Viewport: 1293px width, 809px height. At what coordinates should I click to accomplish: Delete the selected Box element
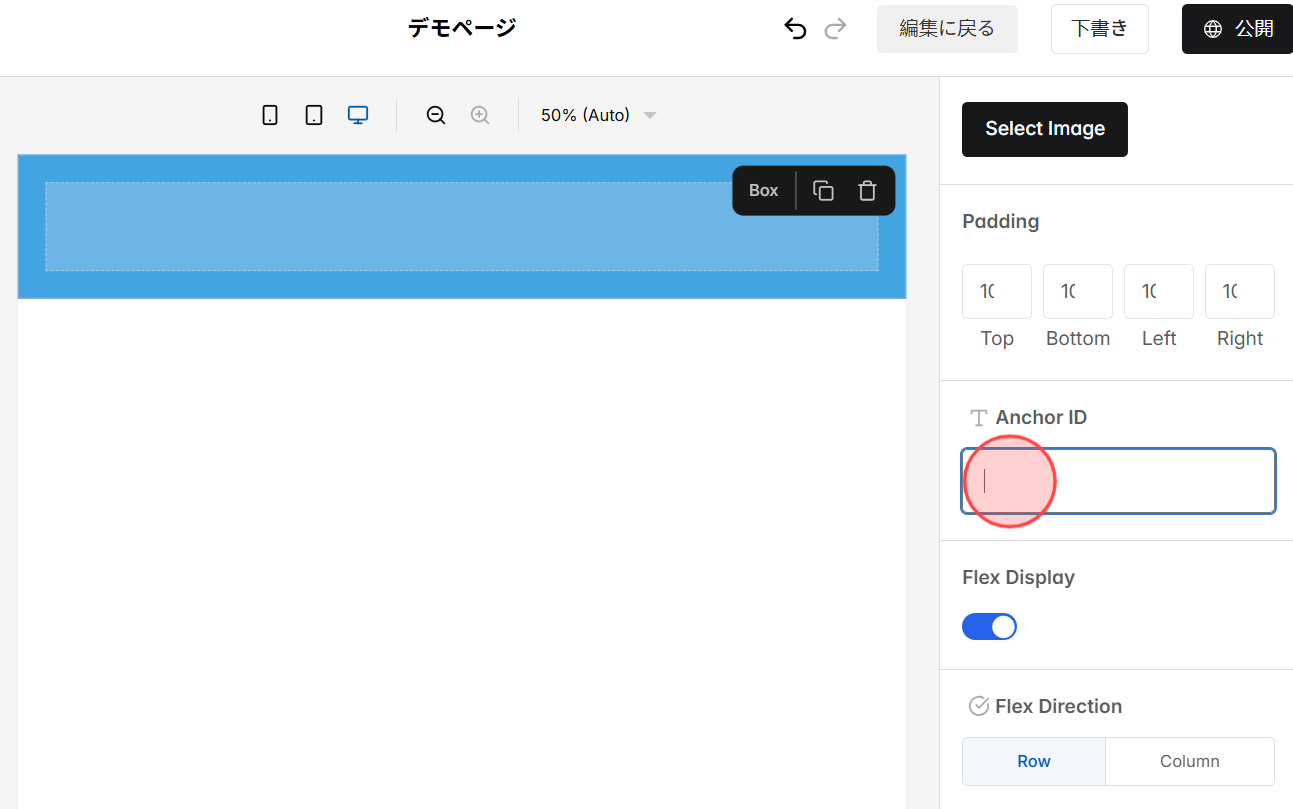coord(866,190)
